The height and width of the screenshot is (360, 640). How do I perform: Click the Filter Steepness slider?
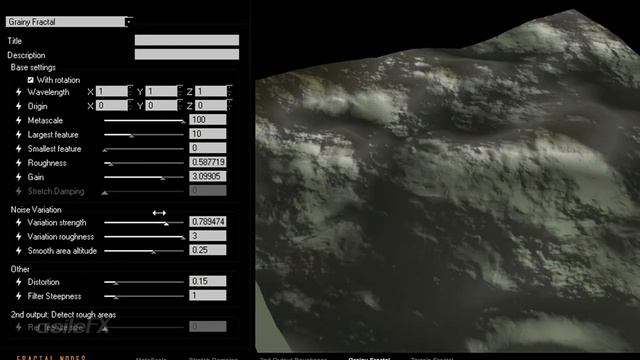pos(144,297)
